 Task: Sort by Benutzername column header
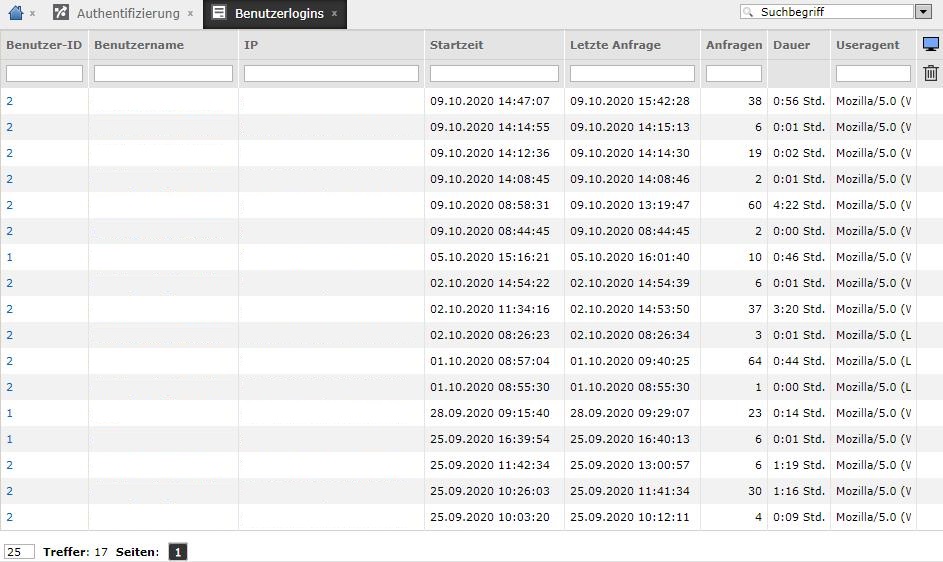coord(139,45)
